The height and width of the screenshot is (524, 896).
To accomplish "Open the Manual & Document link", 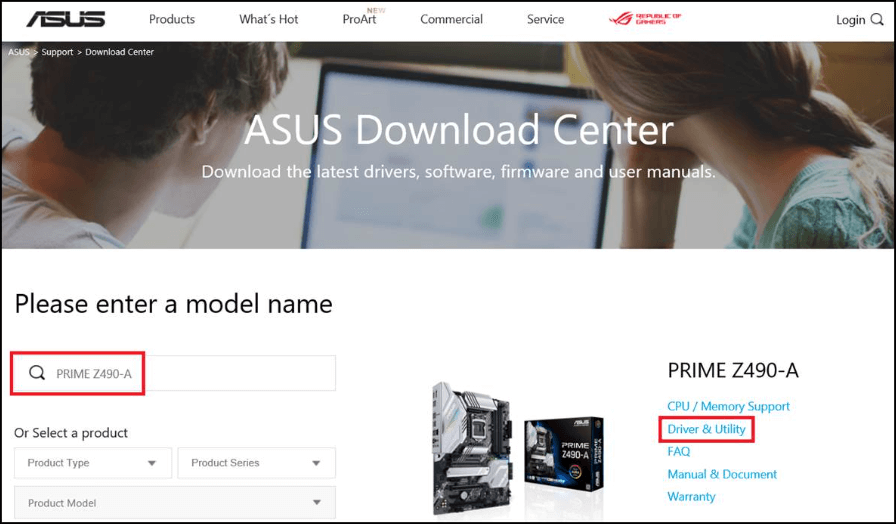I will tap(722, 474).
